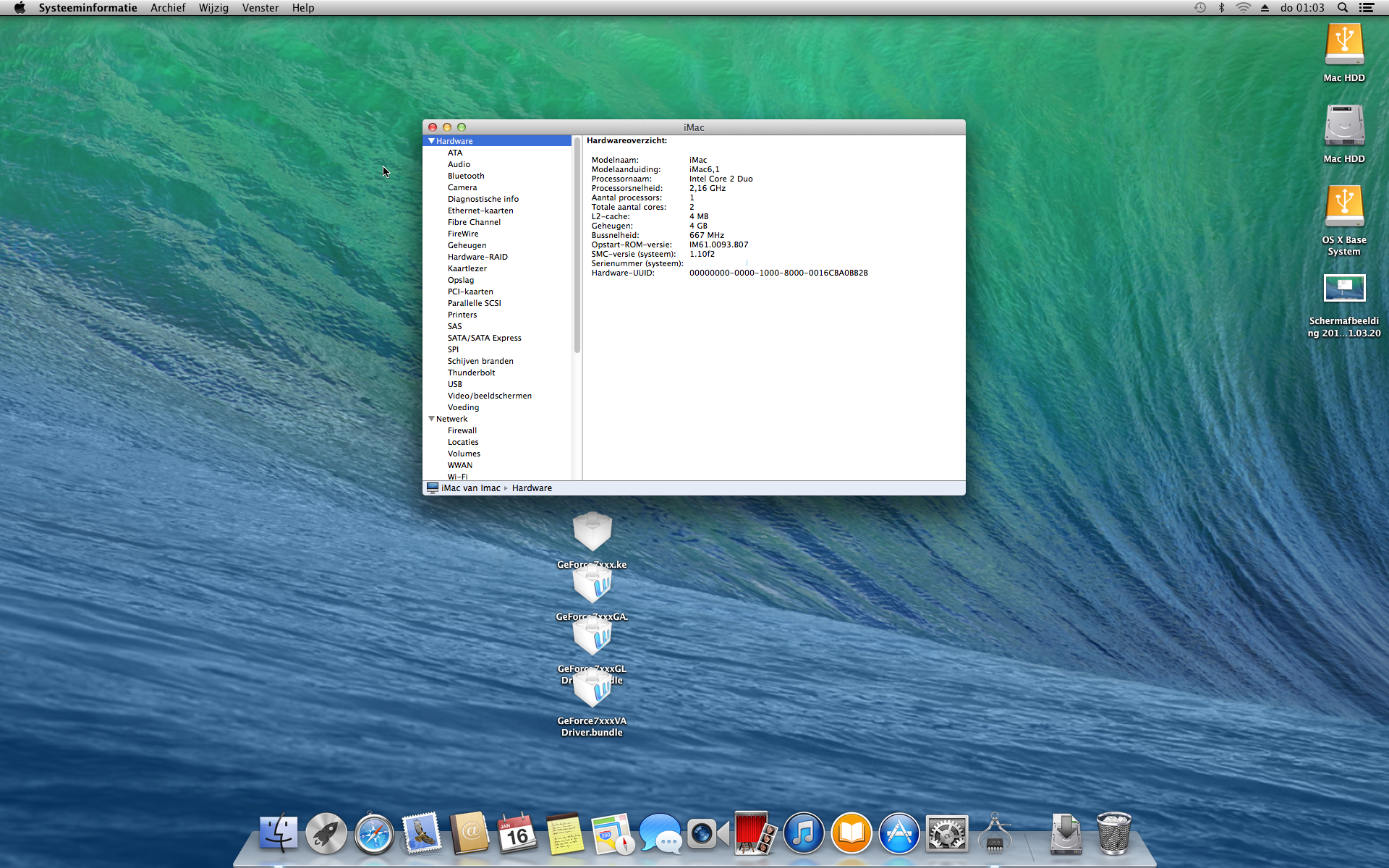This screenshot has height=868, width=1389.
Task: Click the menu bar clock do 01:03
Action: coord(1302,8)
